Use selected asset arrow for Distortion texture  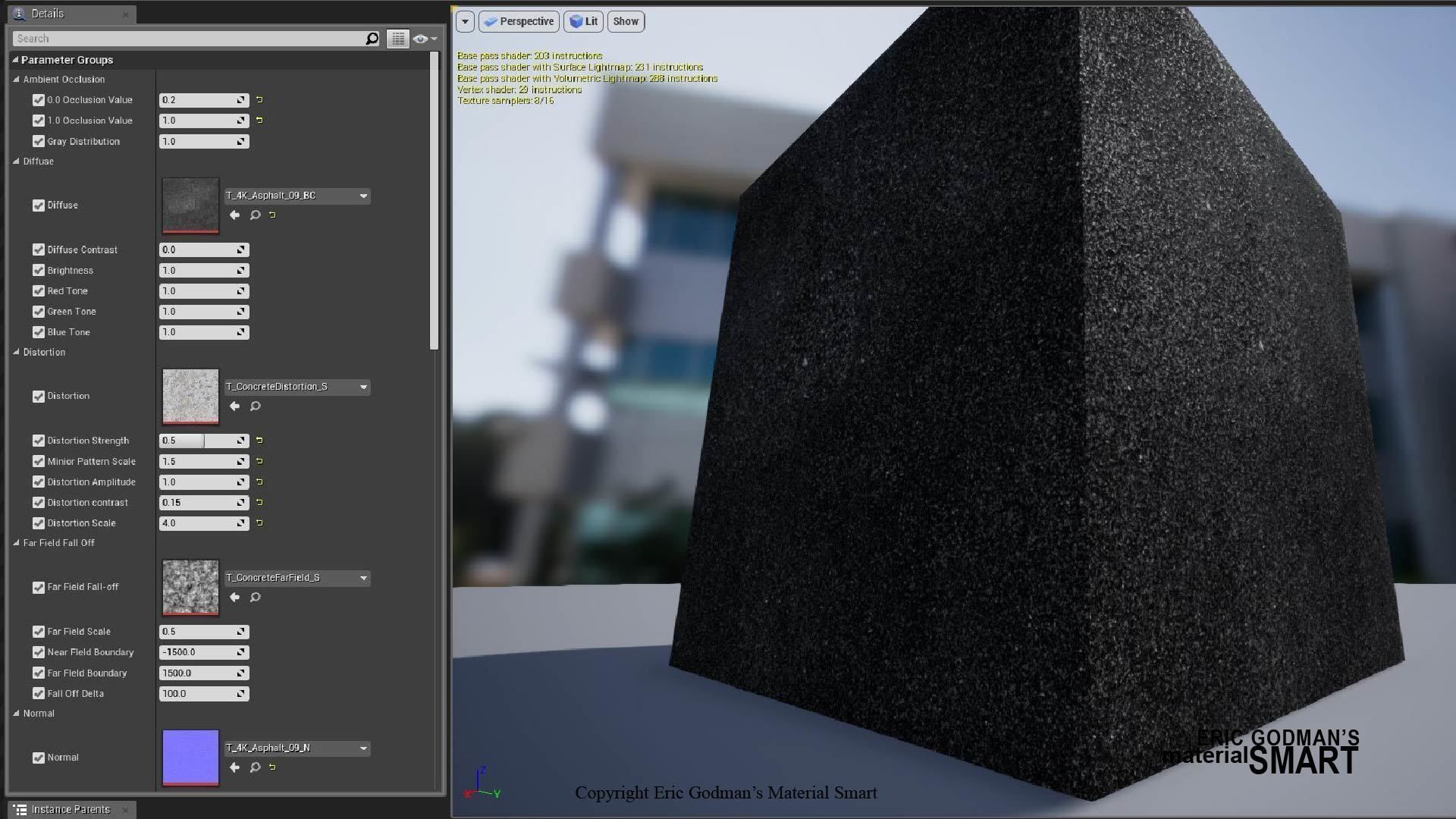click(x=234, y=406)
